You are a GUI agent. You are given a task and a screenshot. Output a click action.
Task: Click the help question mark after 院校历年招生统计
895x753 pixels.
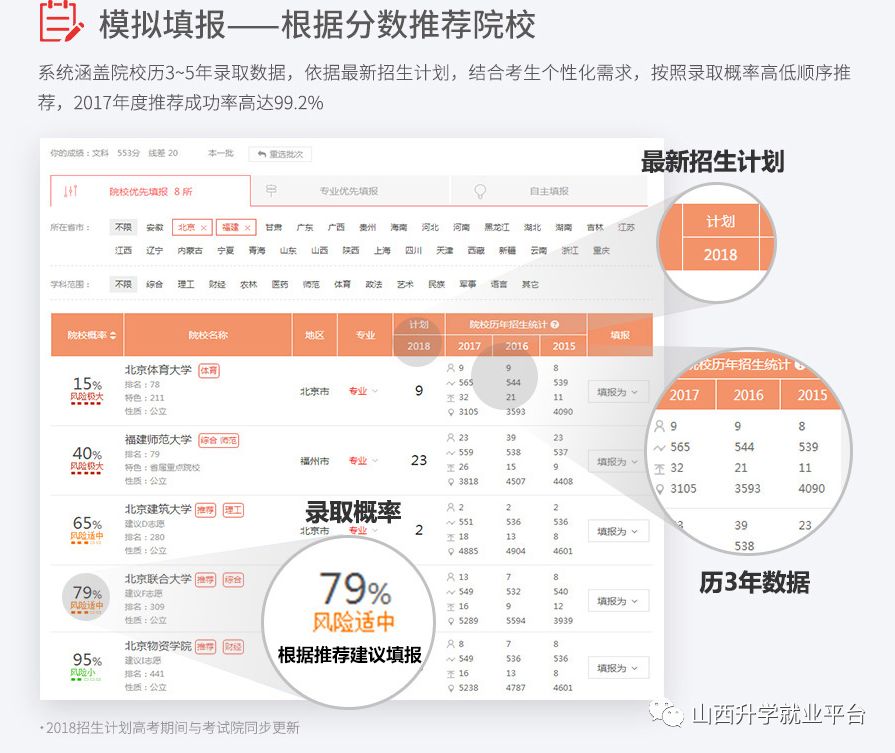click(x=555, y=324)
